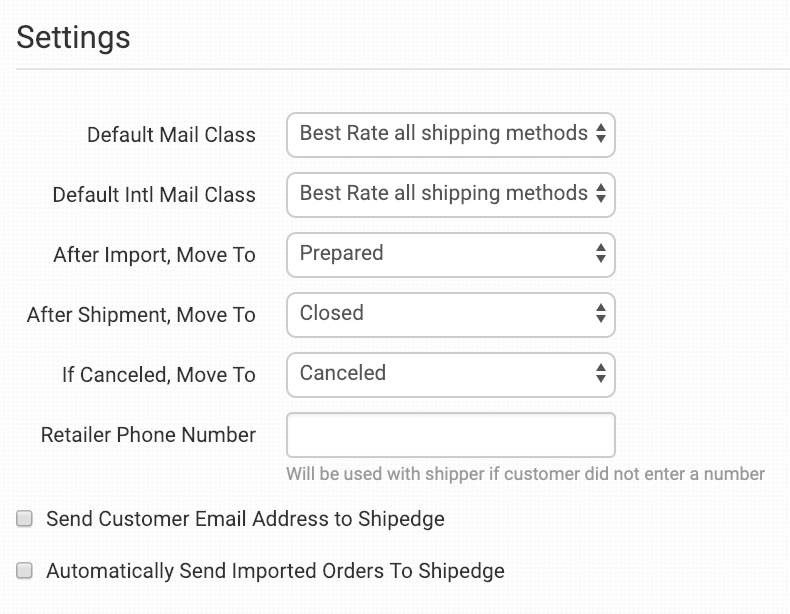Click the up-down arrows beside Closed

pyautogui.click(x=600, y=314)
